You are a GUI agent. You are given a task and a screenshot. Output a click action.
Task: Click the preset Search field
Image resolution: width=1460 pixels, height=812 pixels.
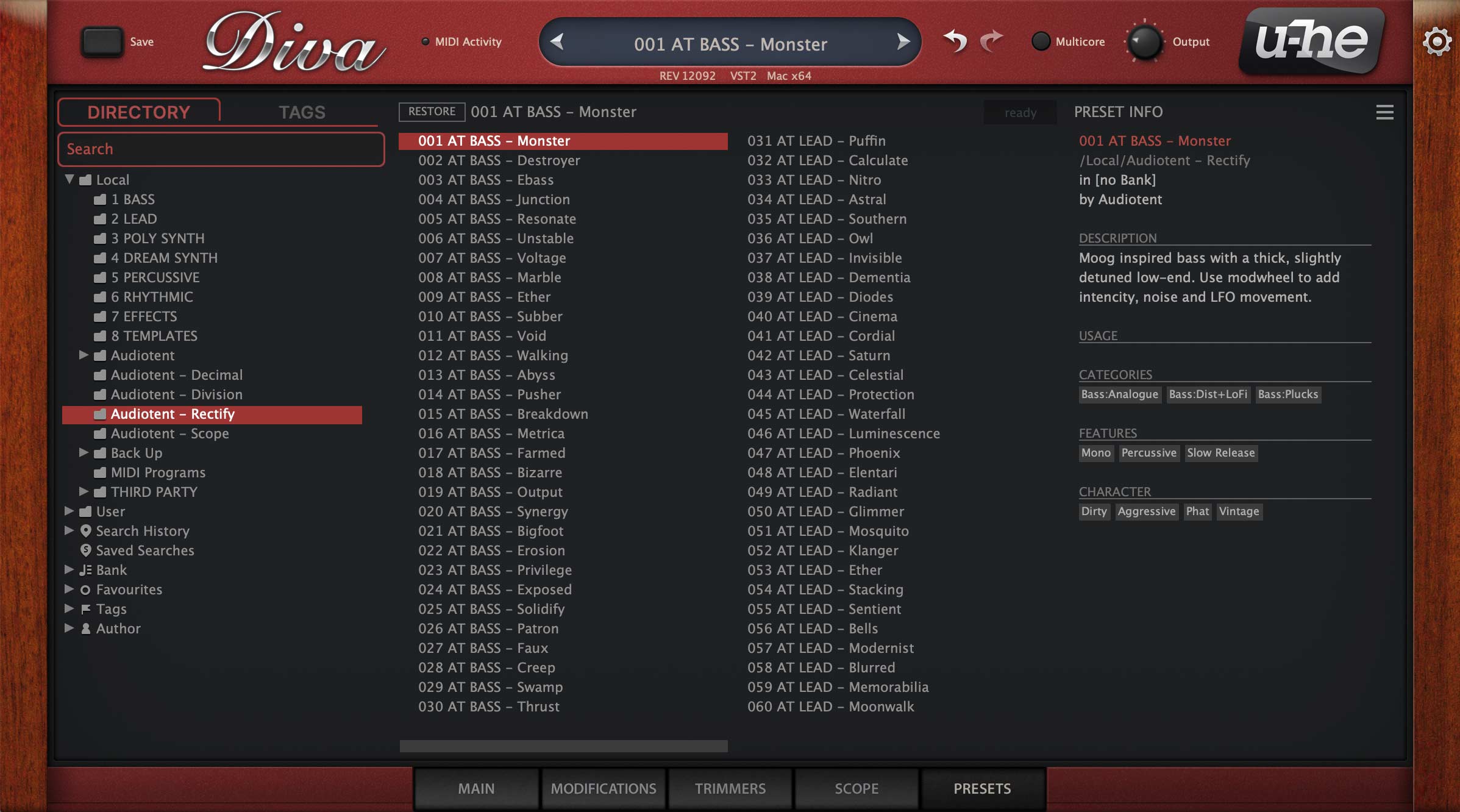pos(221,149)
